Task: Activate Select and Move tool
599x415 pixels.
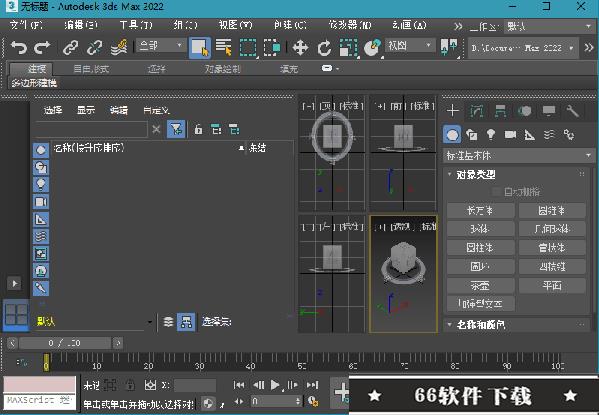Action: [300, 48]
